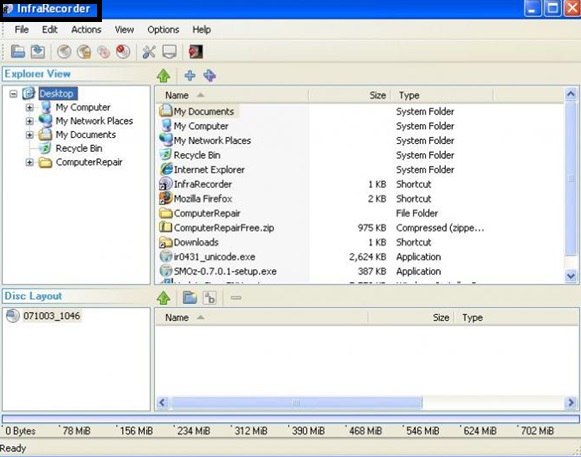Screen dimensions: 581x457
Task: Click the device/drive toolbar icon
Action: [169, 52]
